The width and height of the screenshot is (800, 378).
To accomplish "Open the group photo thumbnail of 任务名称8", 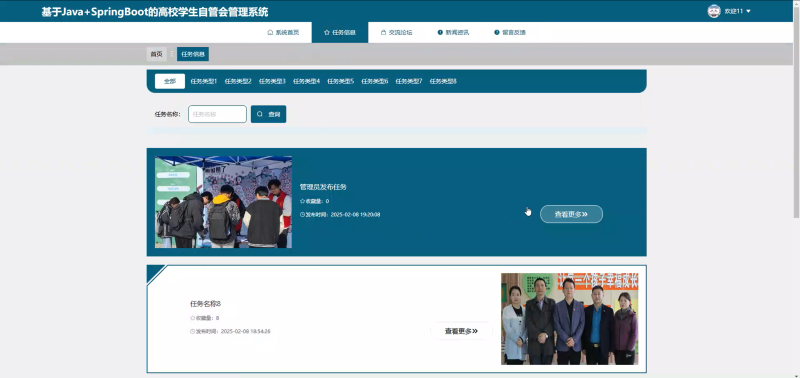I will click(x=569, y=319).
